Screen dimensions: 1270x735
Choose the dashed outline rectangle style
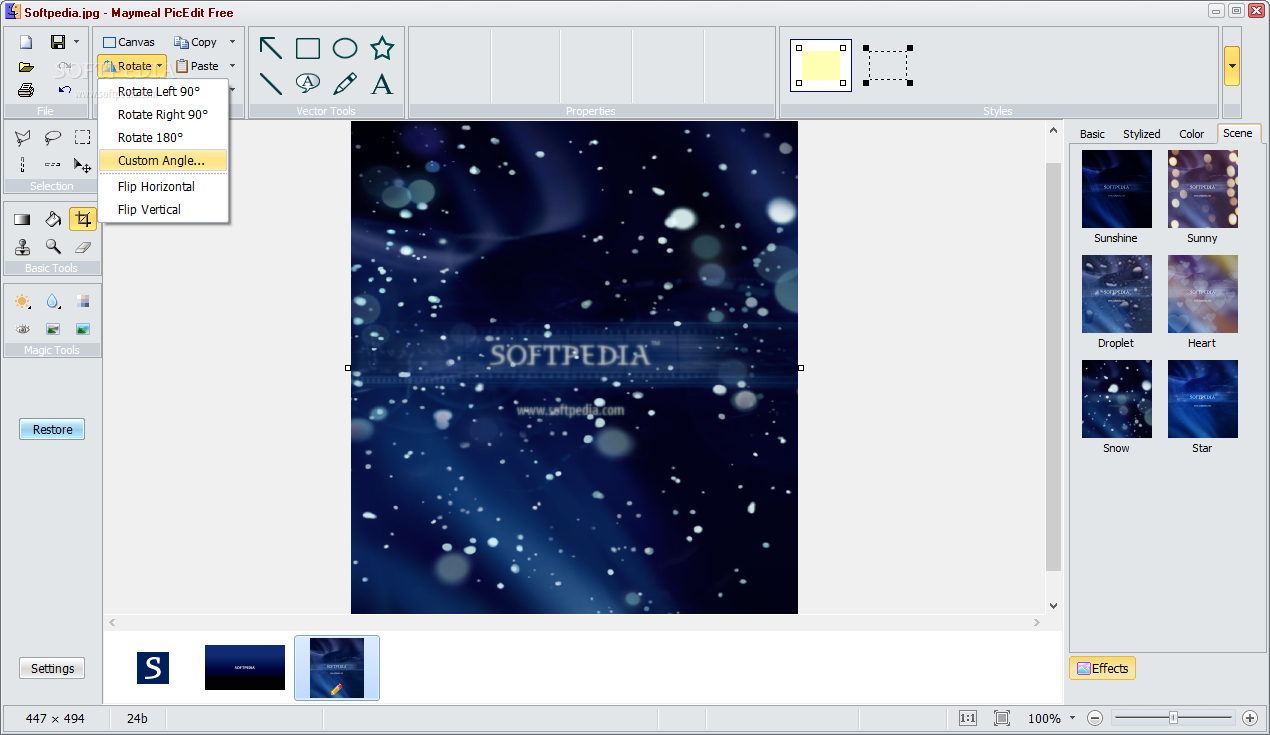[x=887, y=65]
